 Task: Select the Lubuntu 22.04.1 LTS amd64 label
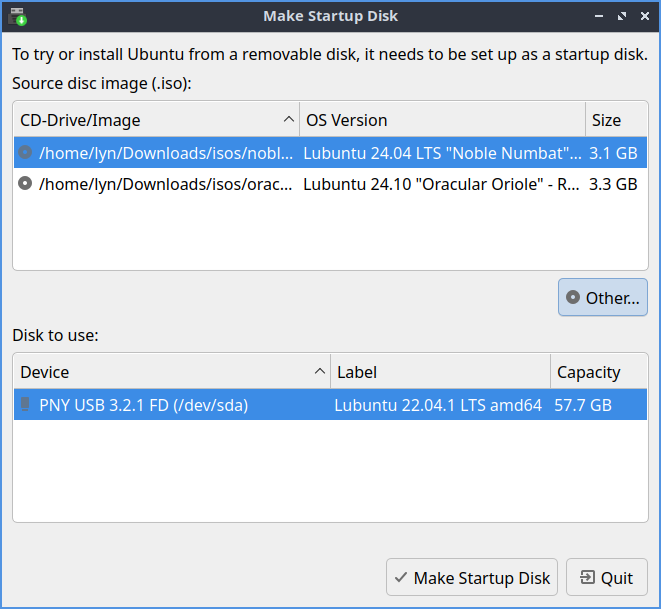(x=438, y=405)
